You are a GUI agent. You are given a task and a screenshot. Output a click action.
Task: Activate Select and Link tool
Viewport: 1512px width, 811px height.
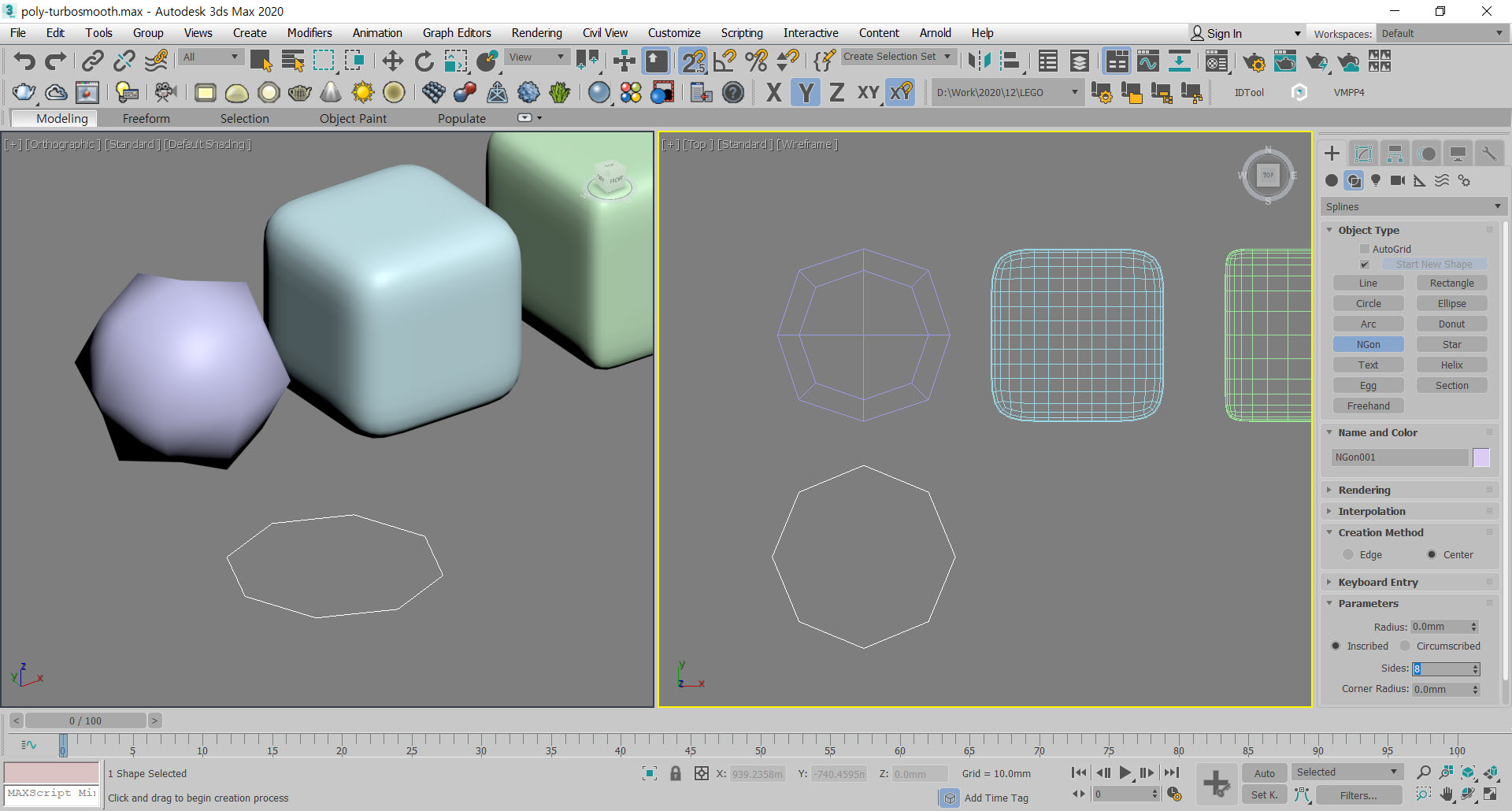pyautogui.click(x=93, y=61)
